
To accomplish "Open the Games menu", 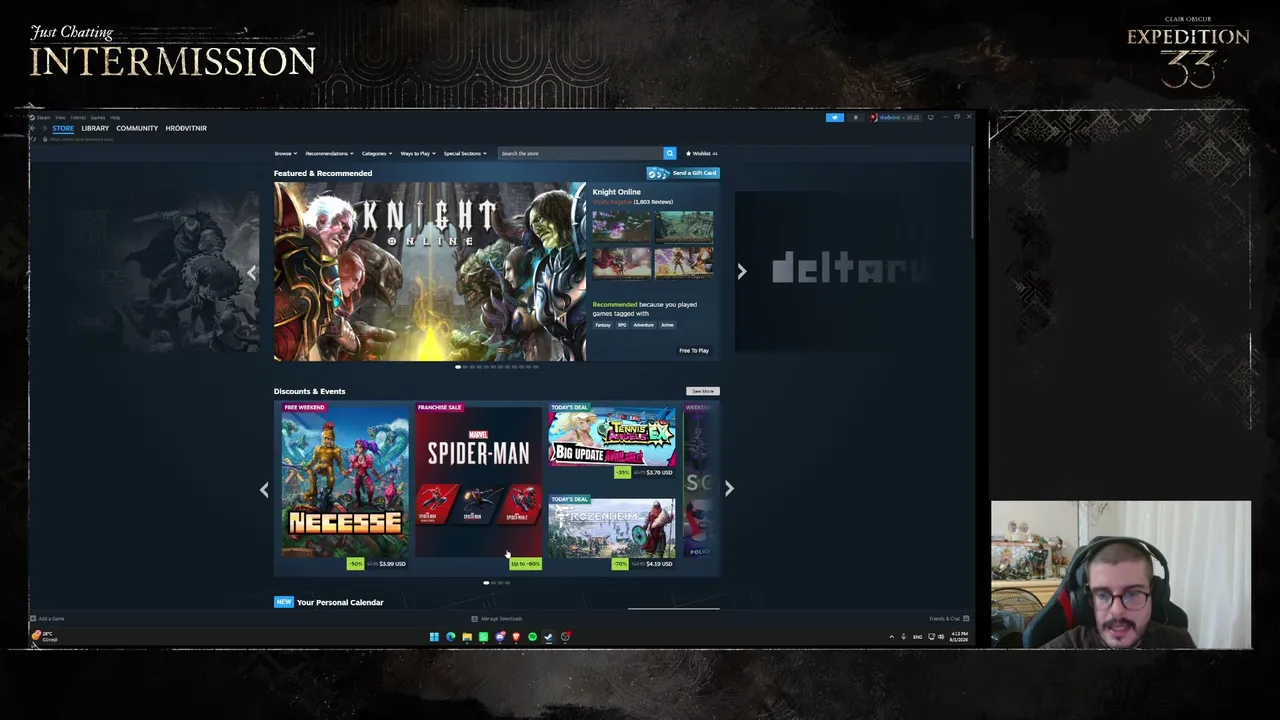I will pos(98,117).
